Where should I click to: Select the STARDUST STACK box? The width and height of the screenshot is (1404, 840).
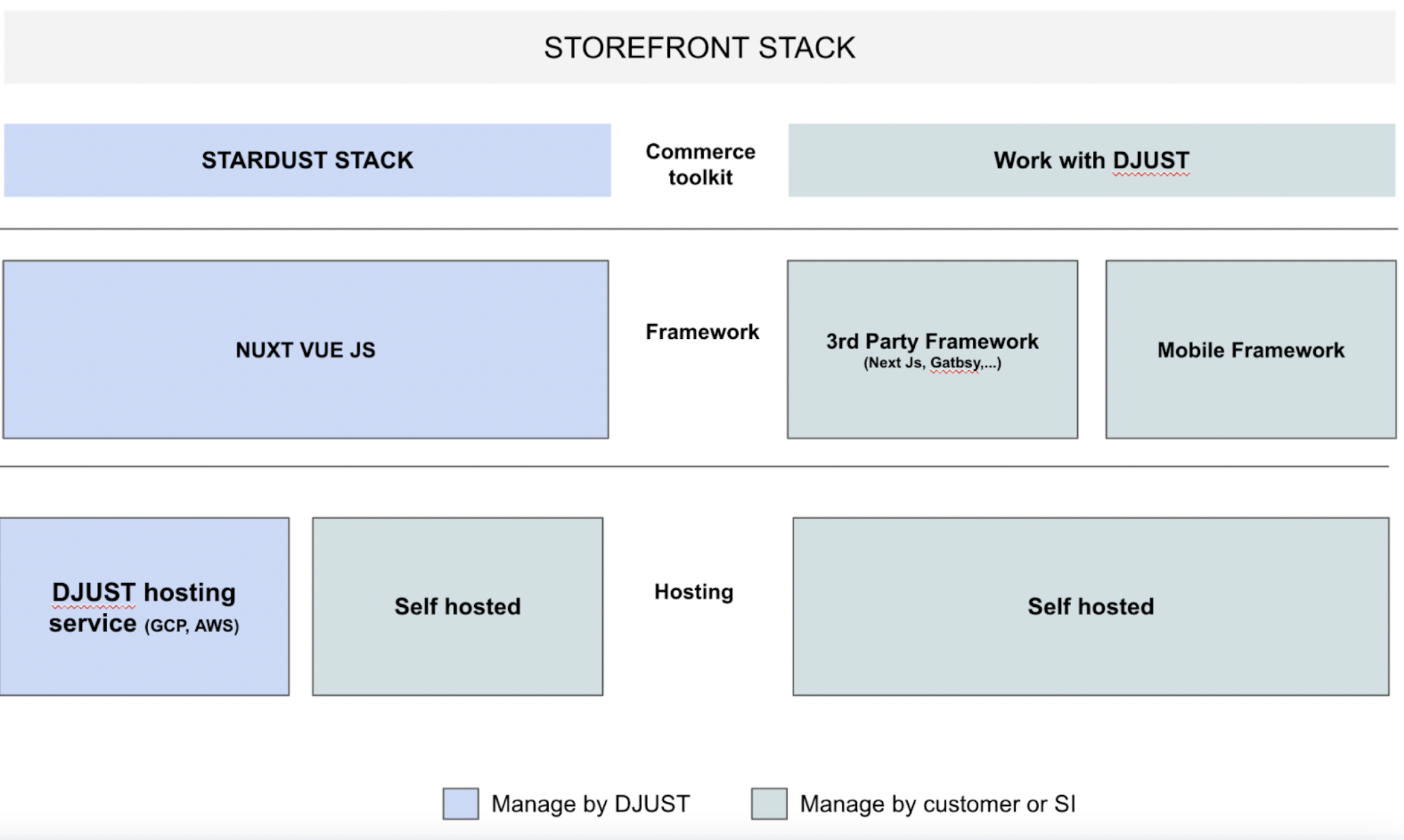pyautogui.click(x=307, y=160)
